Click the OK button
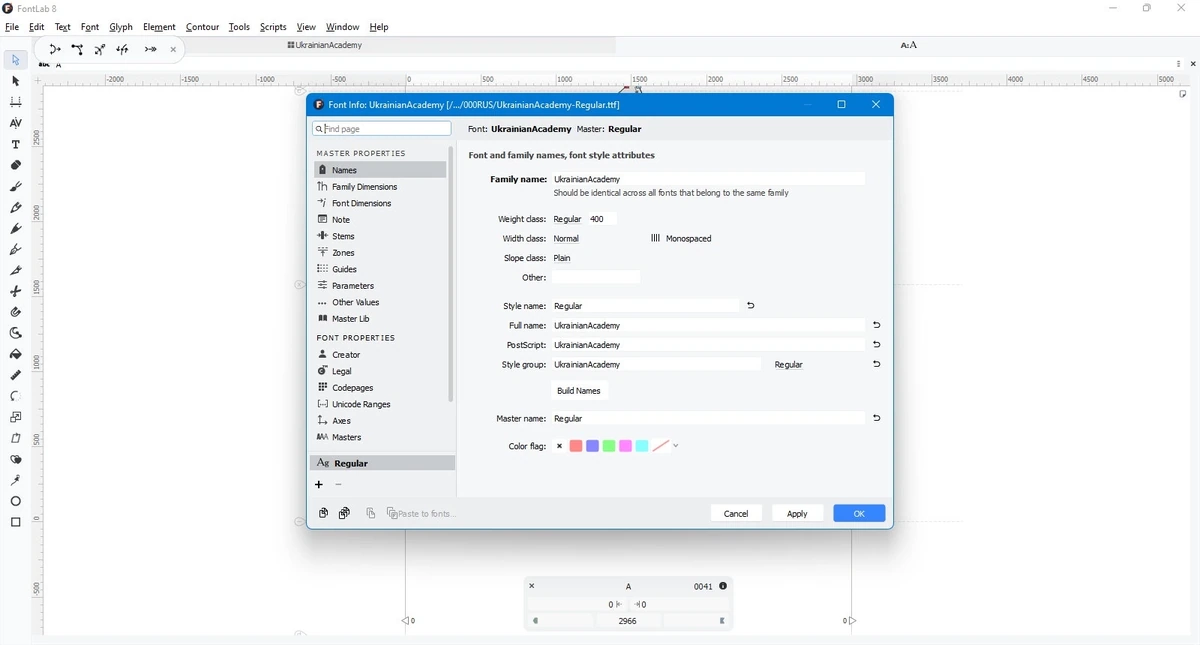This screenshot has height=645, width=1200. pos(859,513)
